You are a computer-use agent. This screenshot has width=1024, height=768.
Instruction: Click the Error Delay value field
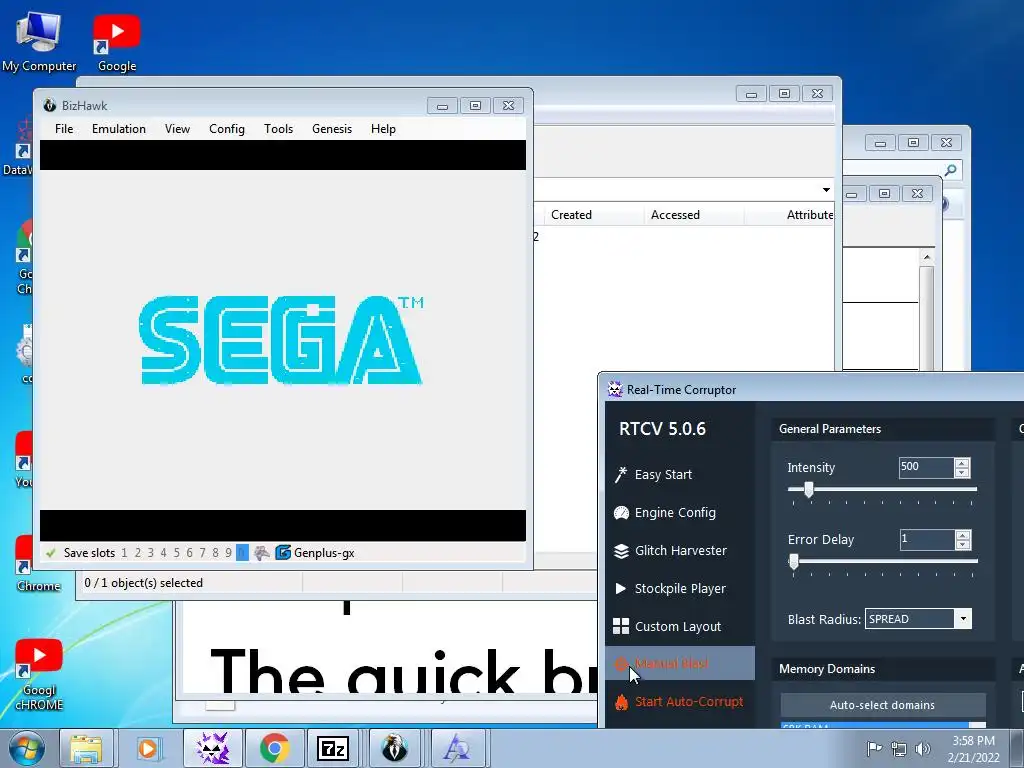click(x=927, y=539)
